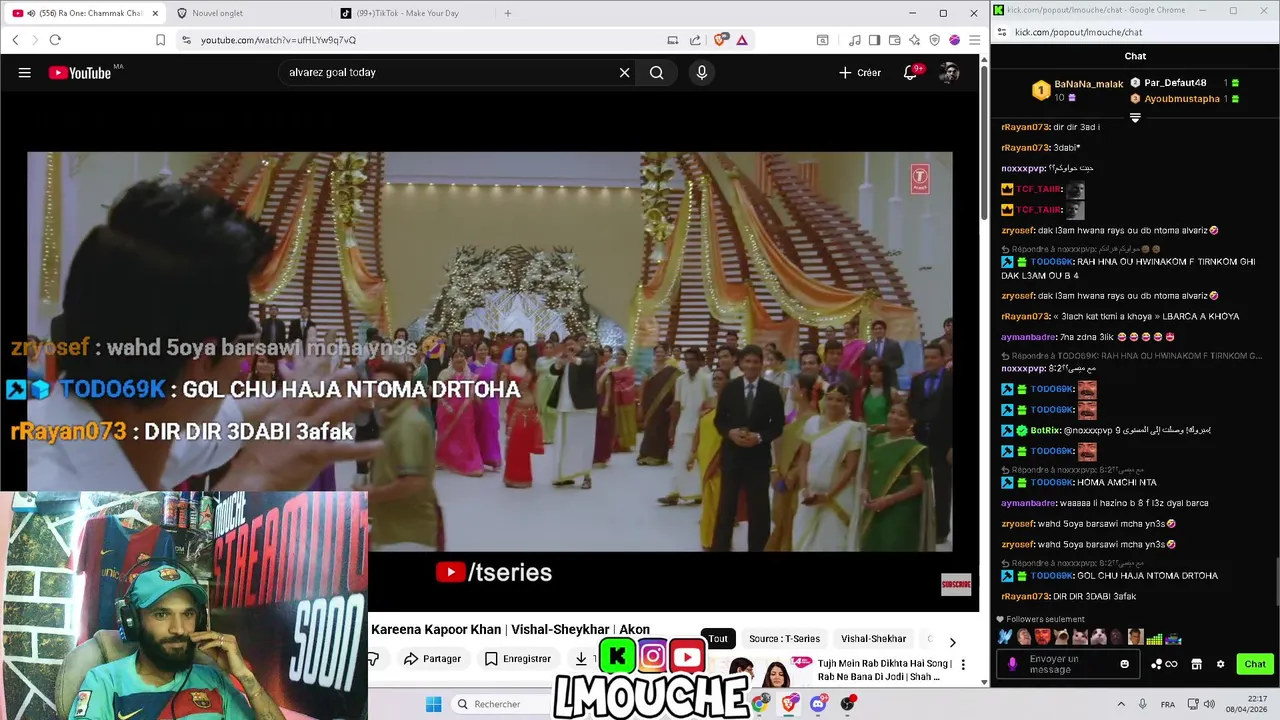Open the browser main menu

974,40
